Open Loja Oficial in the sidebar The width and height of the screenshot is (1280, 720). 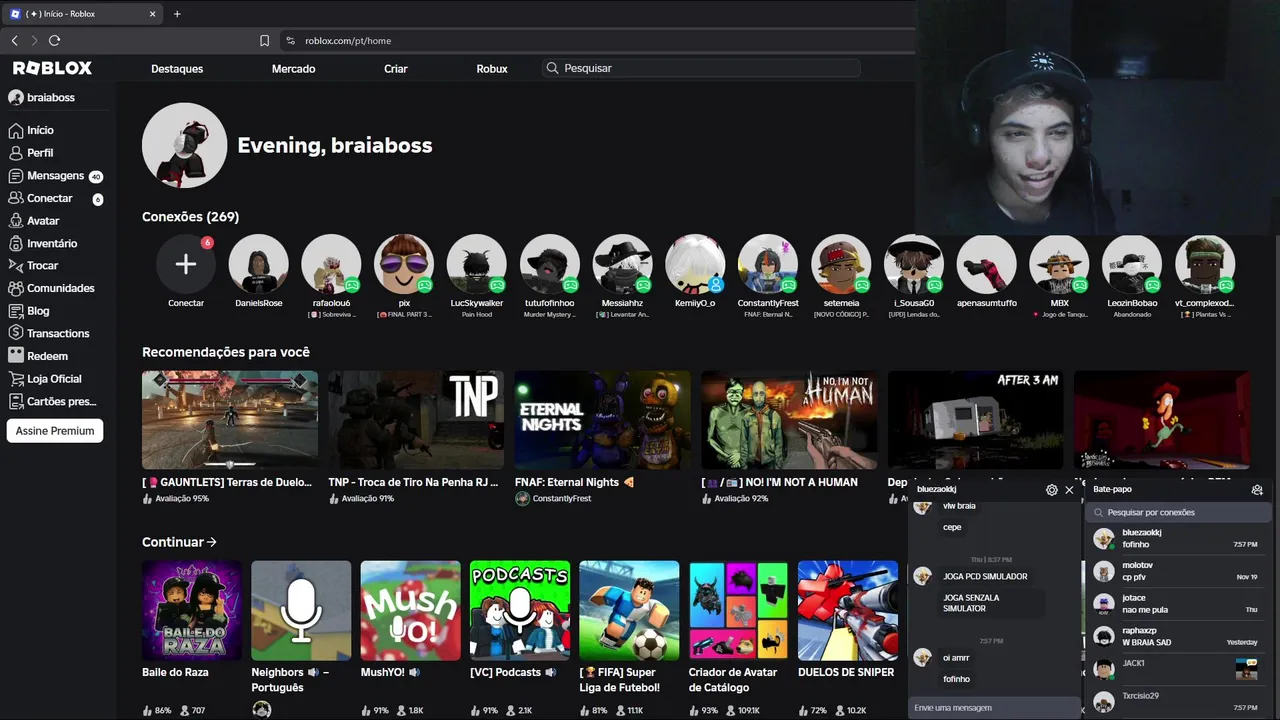[x=54, y=379]
